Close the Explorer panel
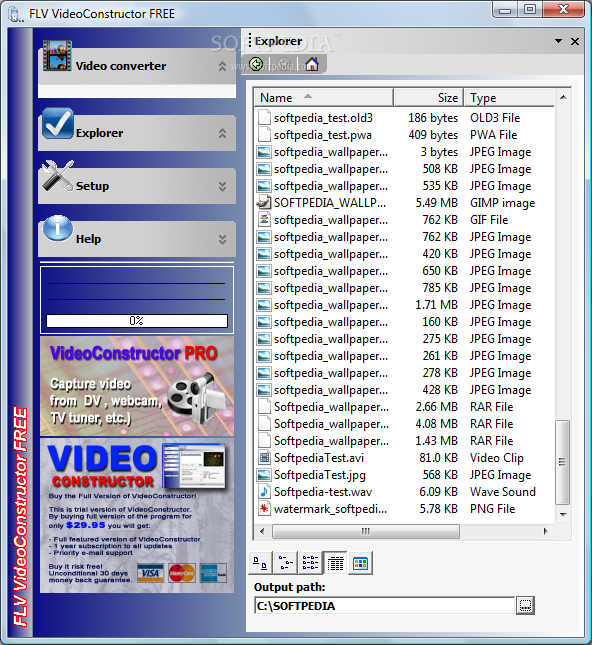The image size is (592, 645). tap(575, 41)
